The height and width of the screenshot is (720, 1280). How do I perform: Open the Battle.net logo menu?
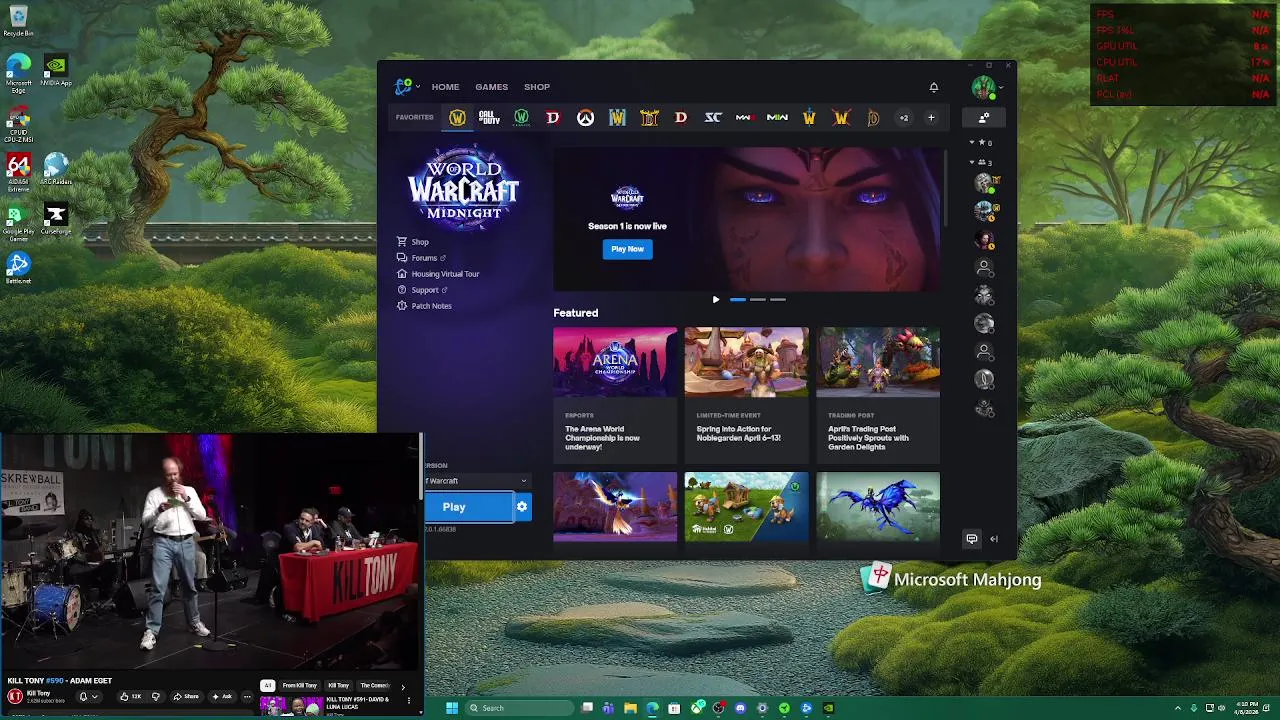tap(406, 87)
